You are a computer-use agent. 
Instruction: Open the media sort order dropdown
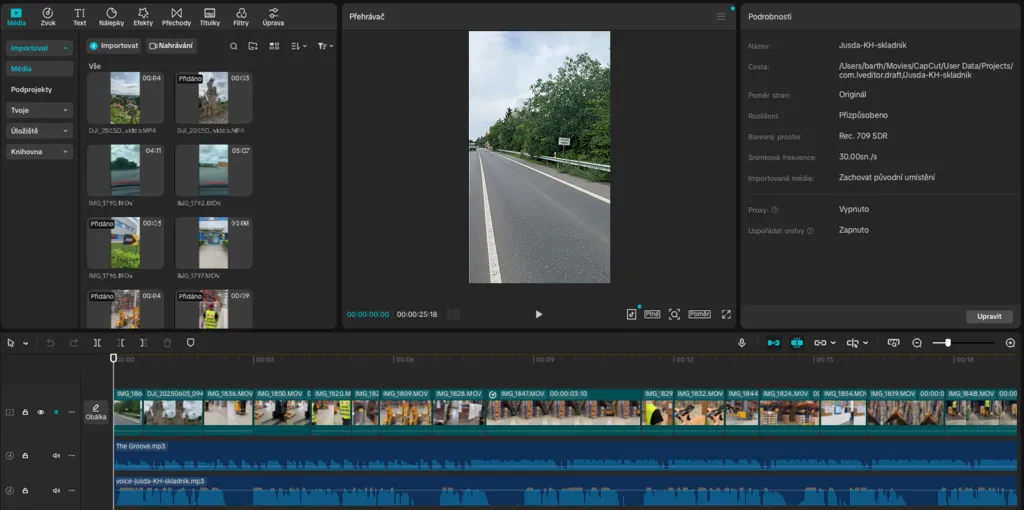pyautogui.click(x=298, y=46)
